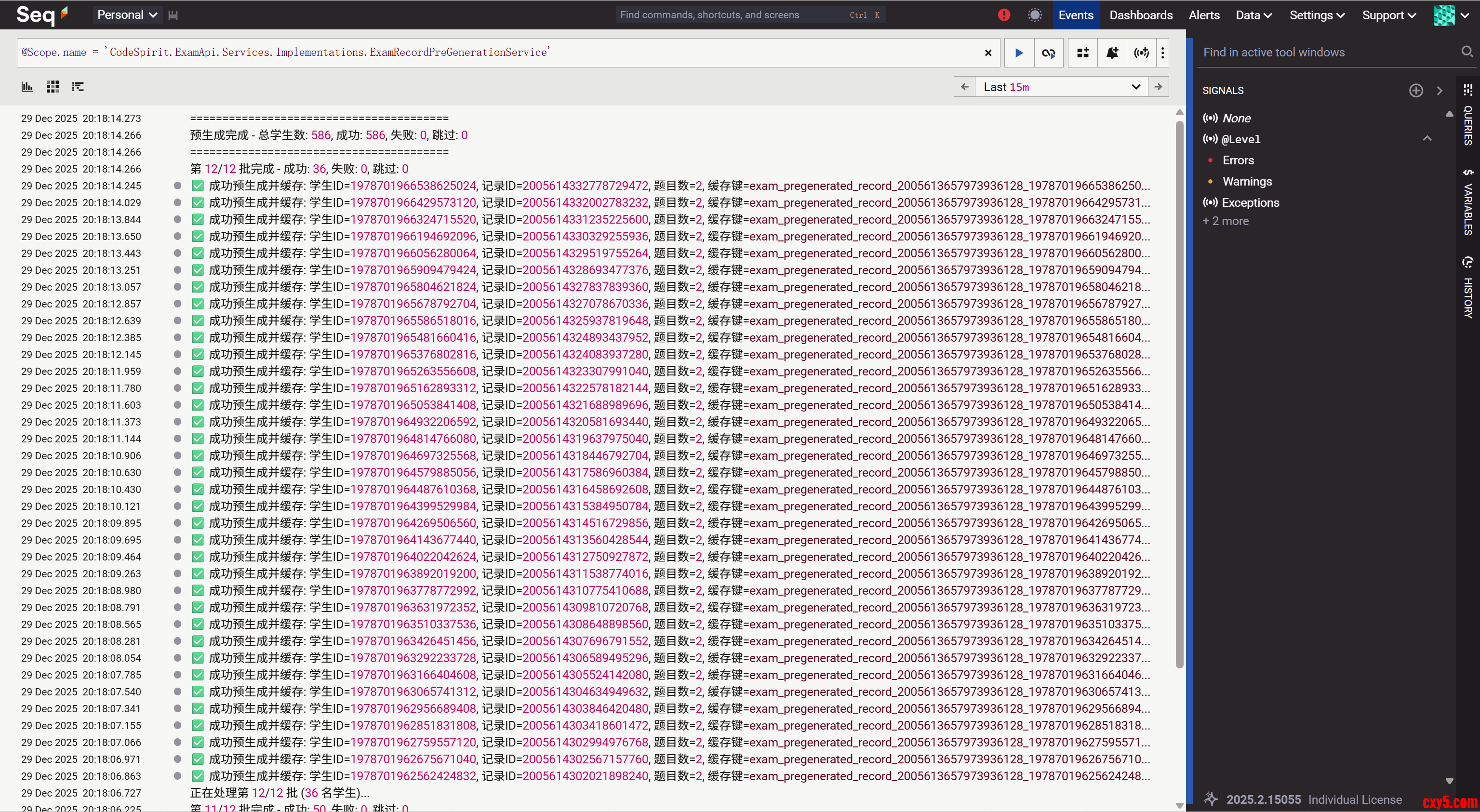Show the + 2 more signals
This screenshot has height=812, width=1480.
coord(1226,221)
